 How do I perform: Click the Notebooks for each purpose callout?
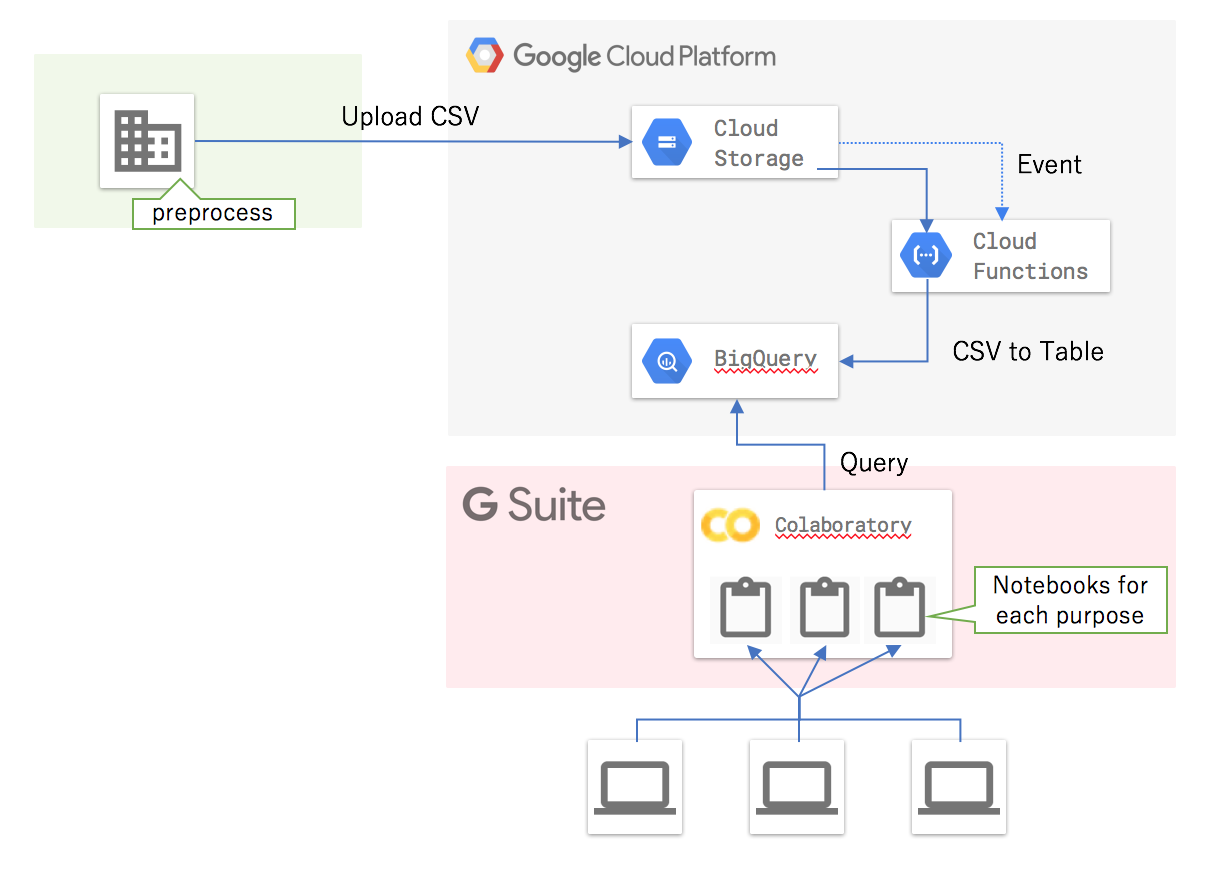(x=1069, y=600)
